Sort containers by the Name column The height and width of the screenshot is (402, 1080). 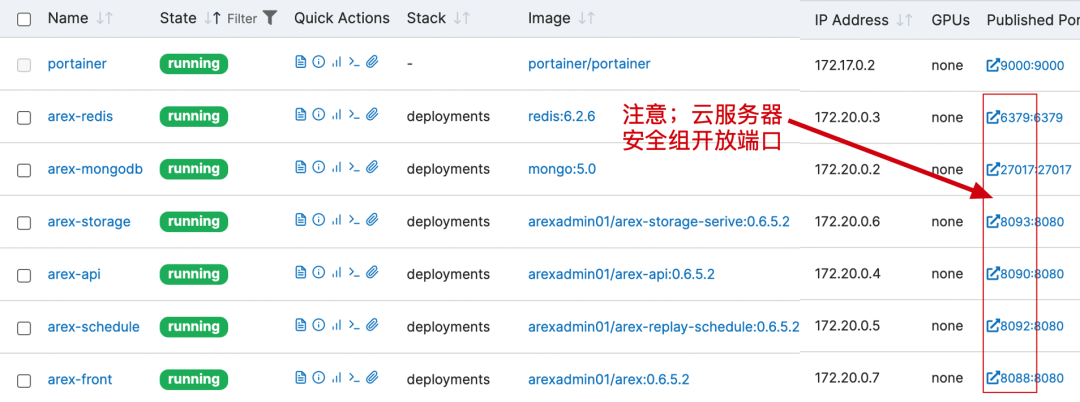[x=68, y=19]
